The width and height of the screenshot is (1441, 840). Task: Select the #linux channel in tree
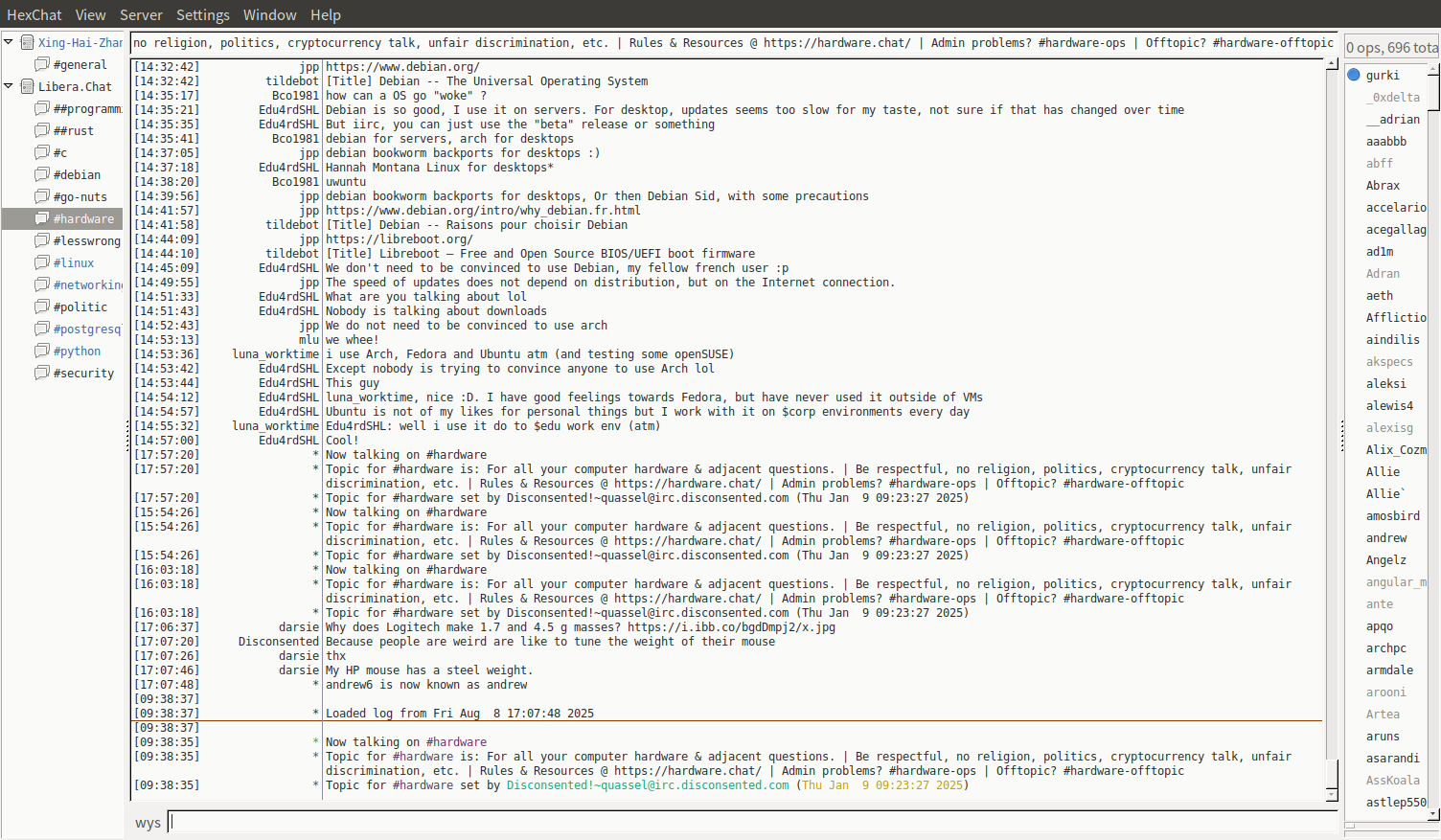coord(74,262)
